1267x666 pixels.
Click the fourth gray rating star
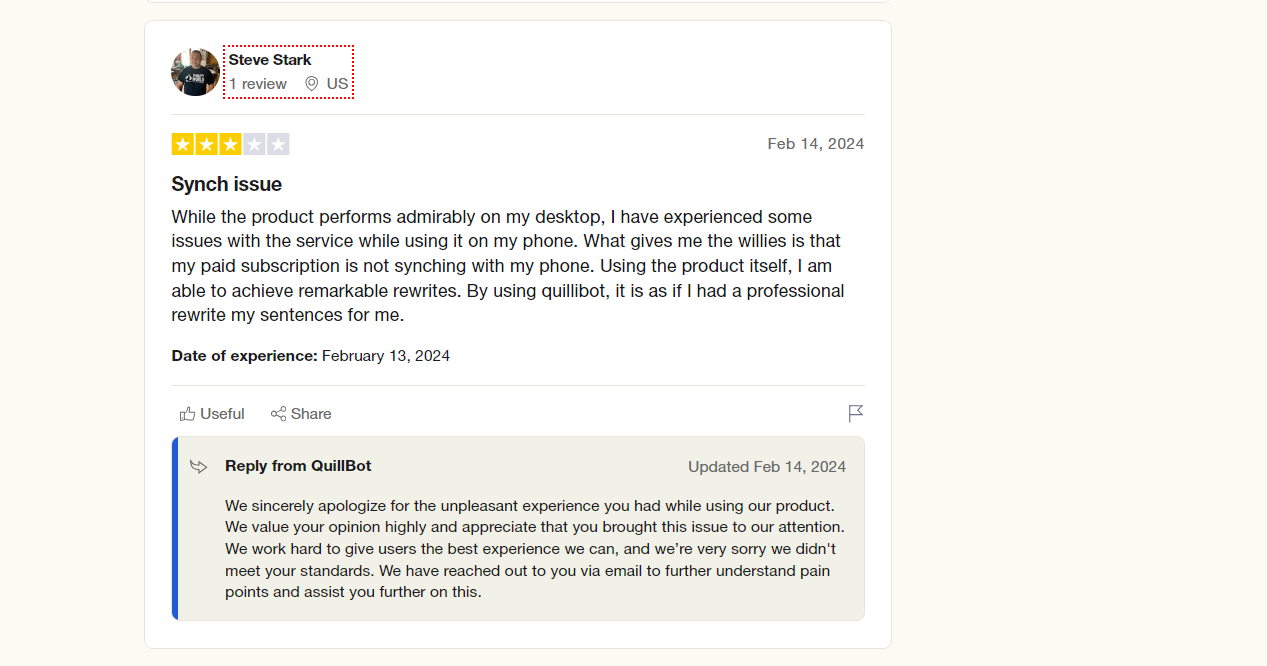pos(254,144)
